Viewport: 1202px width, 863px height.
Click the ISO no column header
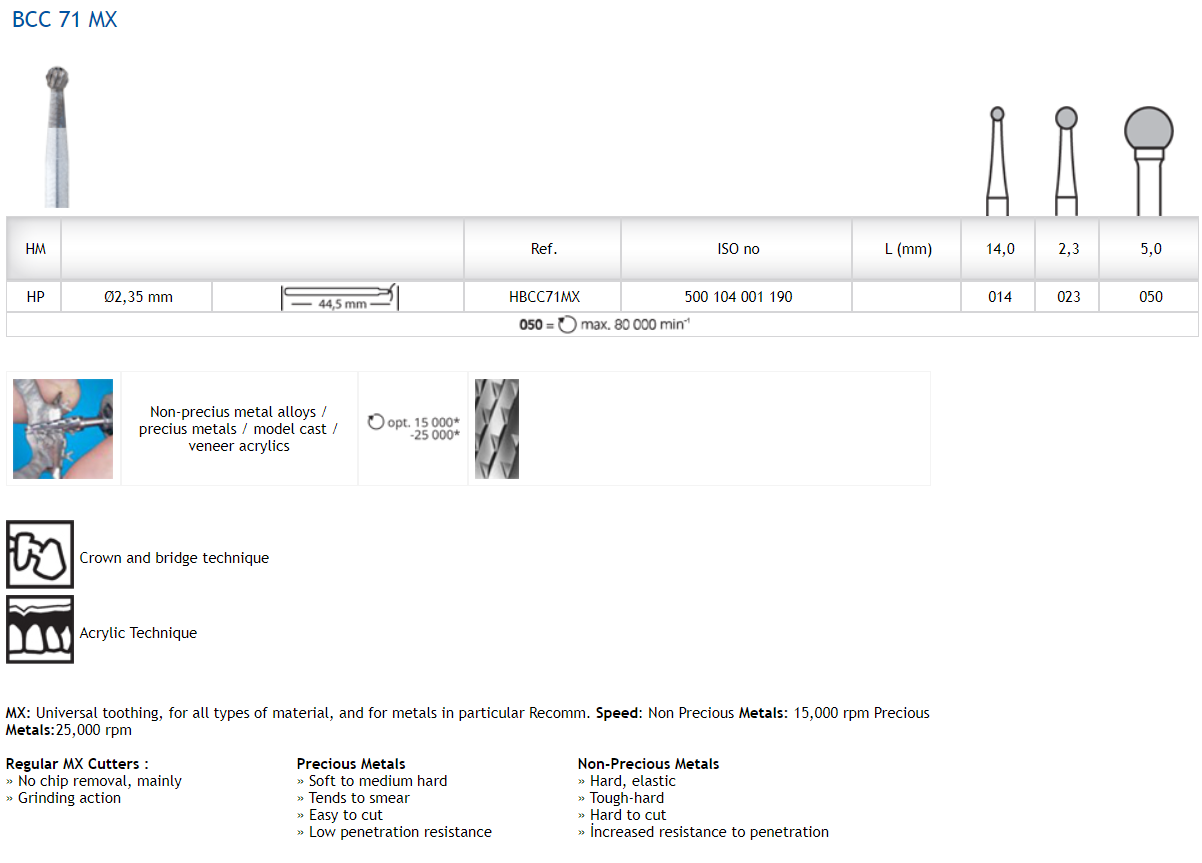point(737,249)
